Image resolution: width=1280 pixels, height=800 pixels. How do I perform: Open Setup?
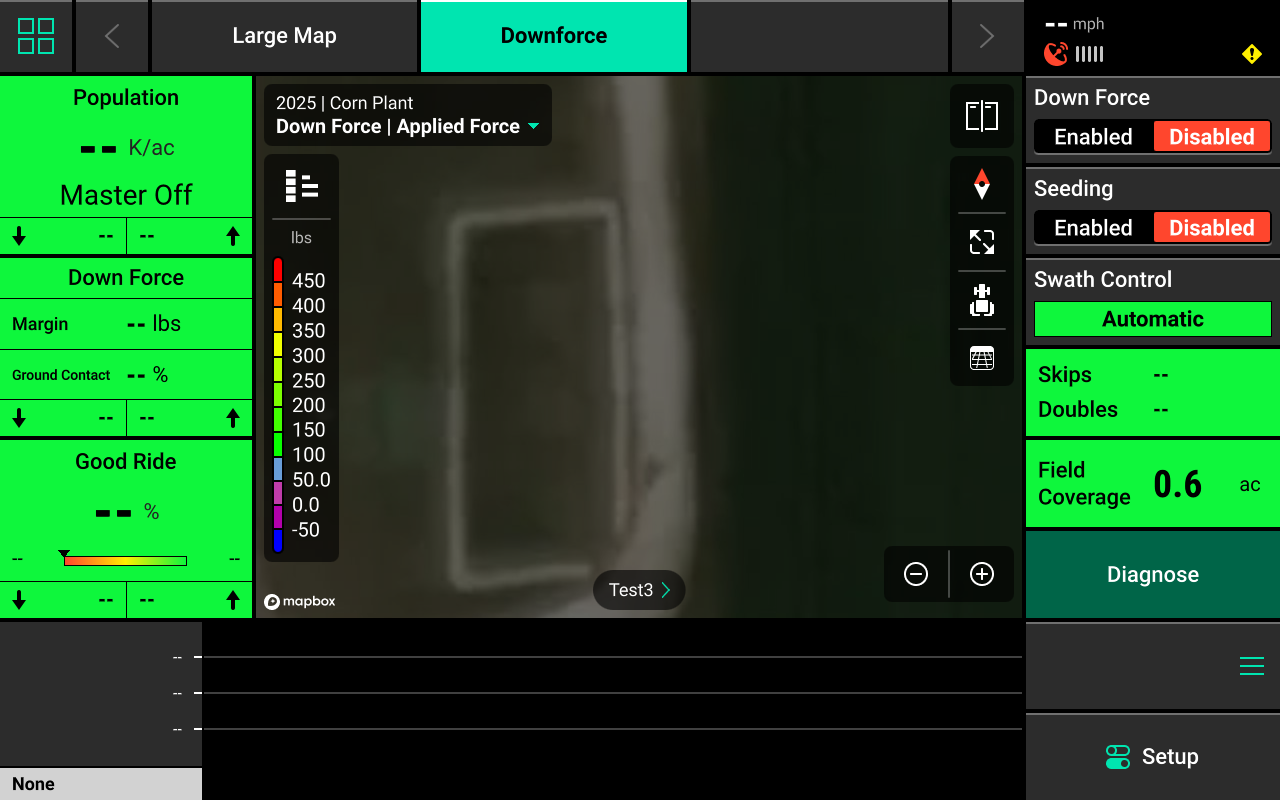(x=1151, y=757)
